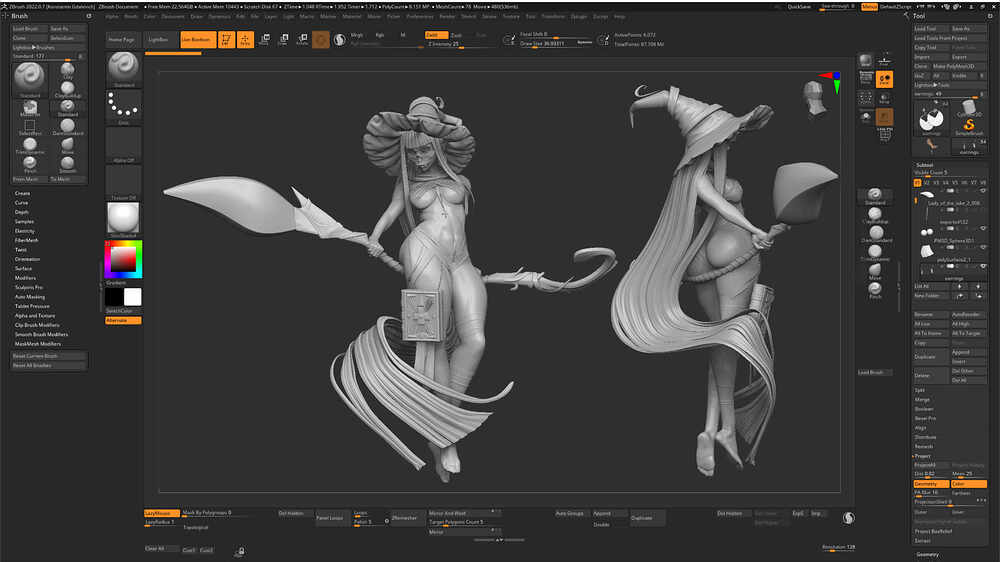1000x562 pixels.
Task: Open the Dots stroke type selector
Action: pos(124,107)
